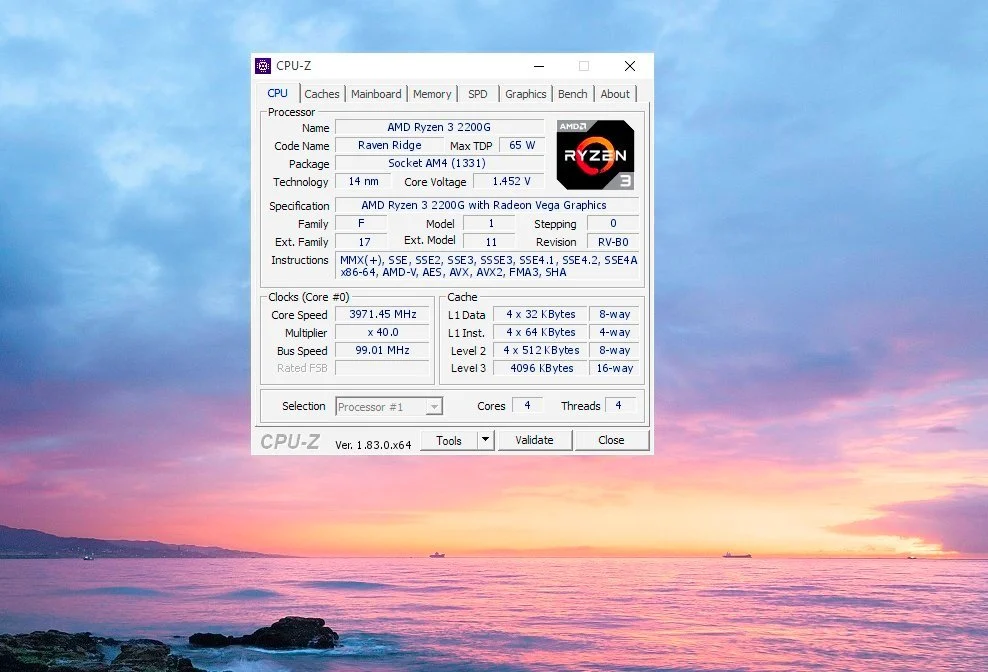Switch to the CPU tab
This screenshot has width=988, height=672.
[x=277, y=93]
